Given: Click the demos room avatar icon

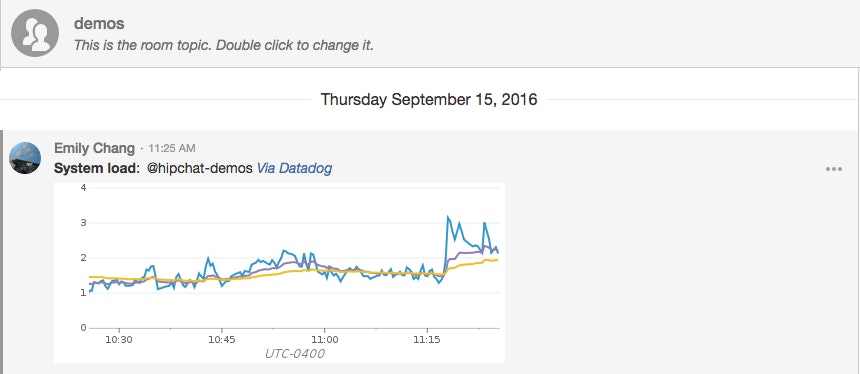Looking at the screenshot, I should click(35, 33).
